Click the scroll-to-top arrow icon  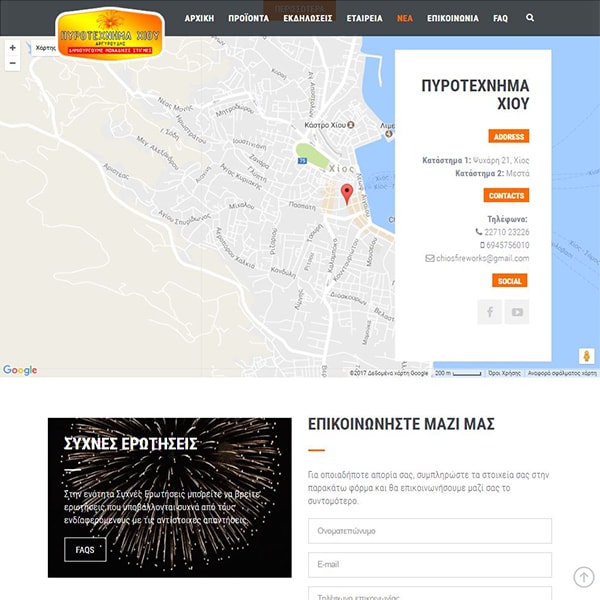coord(584,577)
